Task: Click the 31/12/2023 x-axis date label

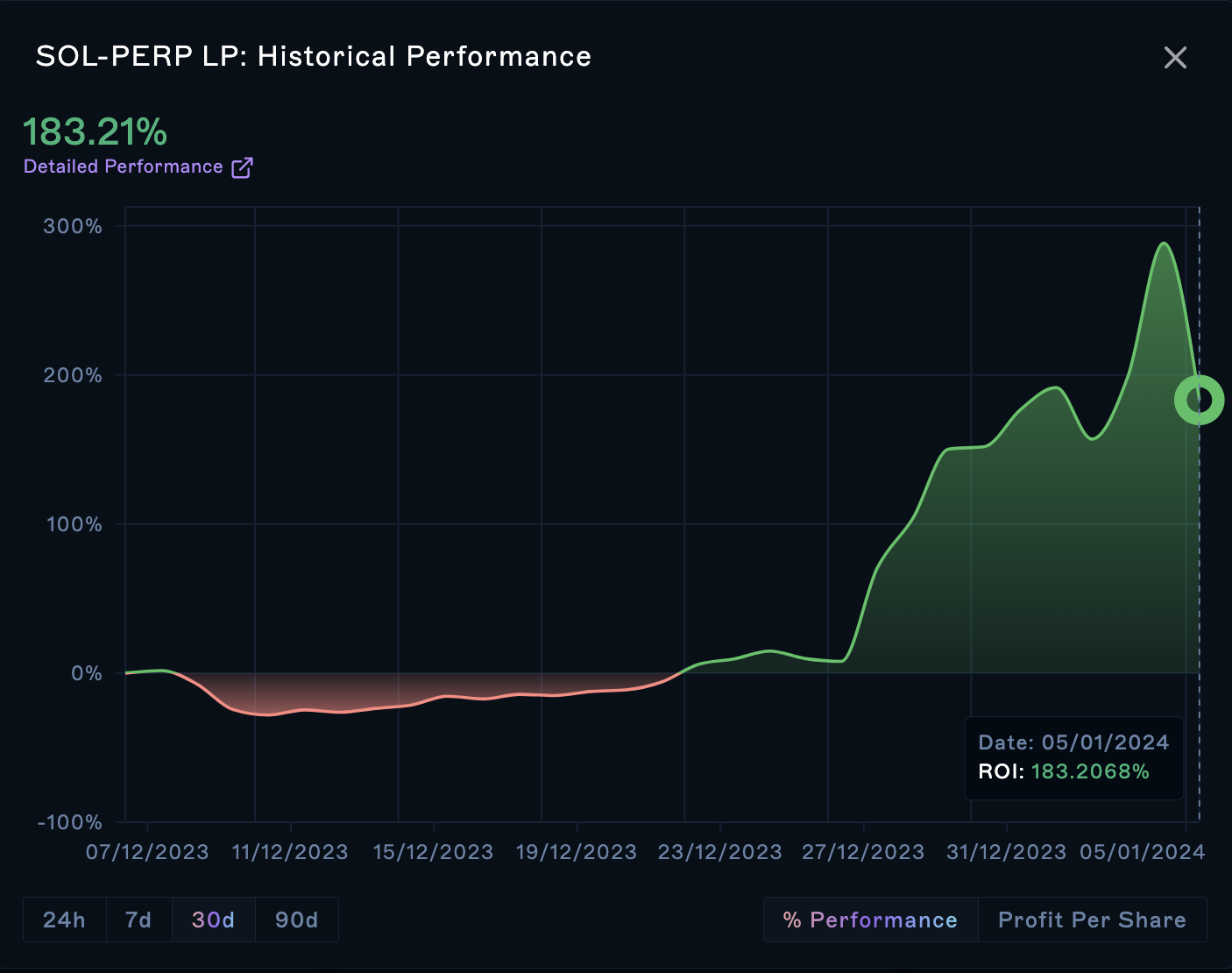Action: 1007,852
